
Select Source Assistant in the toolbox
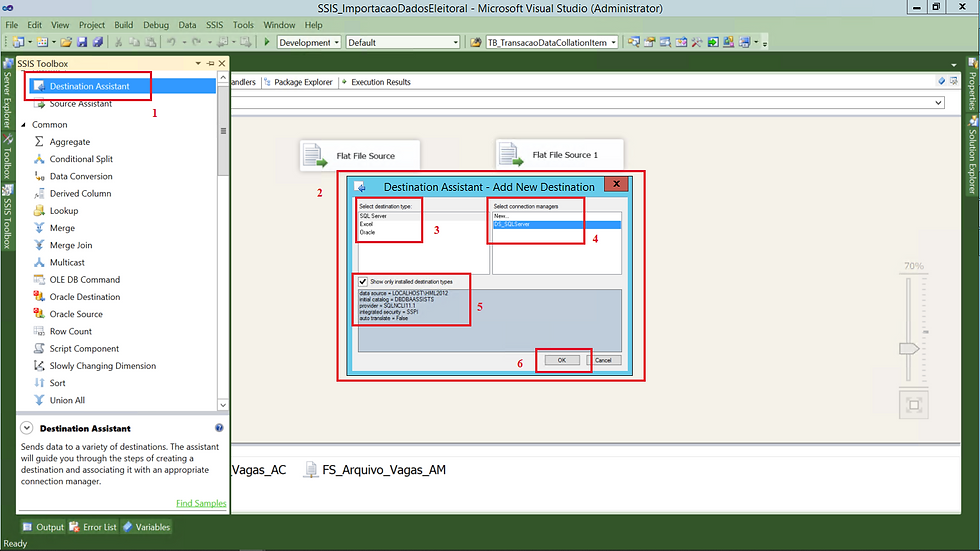pos(81,104)
